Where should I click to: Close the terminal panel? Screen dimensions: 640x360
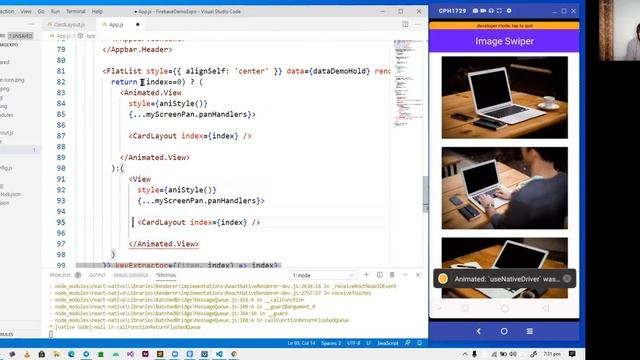click(418, 275)
